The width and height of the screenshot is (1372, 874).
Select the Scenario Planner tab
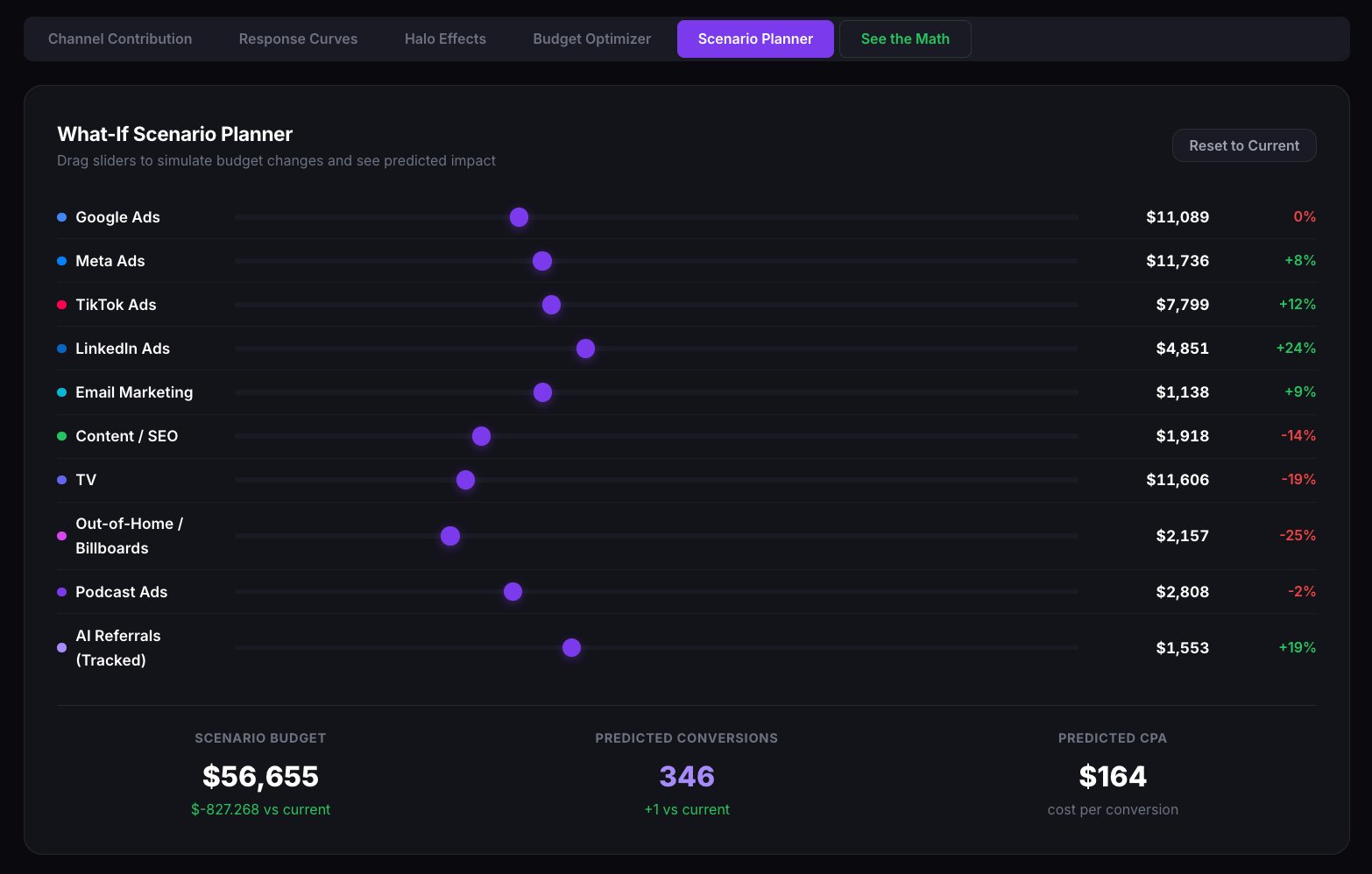tap(755, 39)
